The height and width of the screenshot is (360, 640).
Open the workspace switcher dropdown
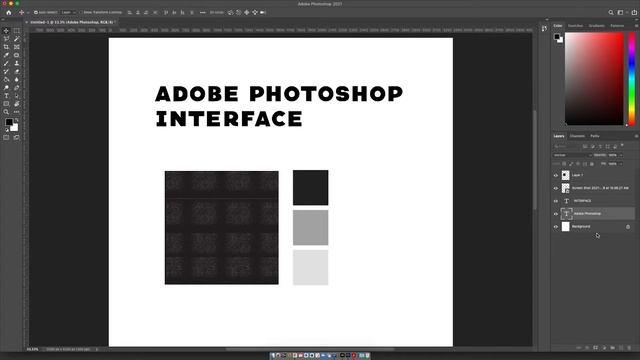621,13
